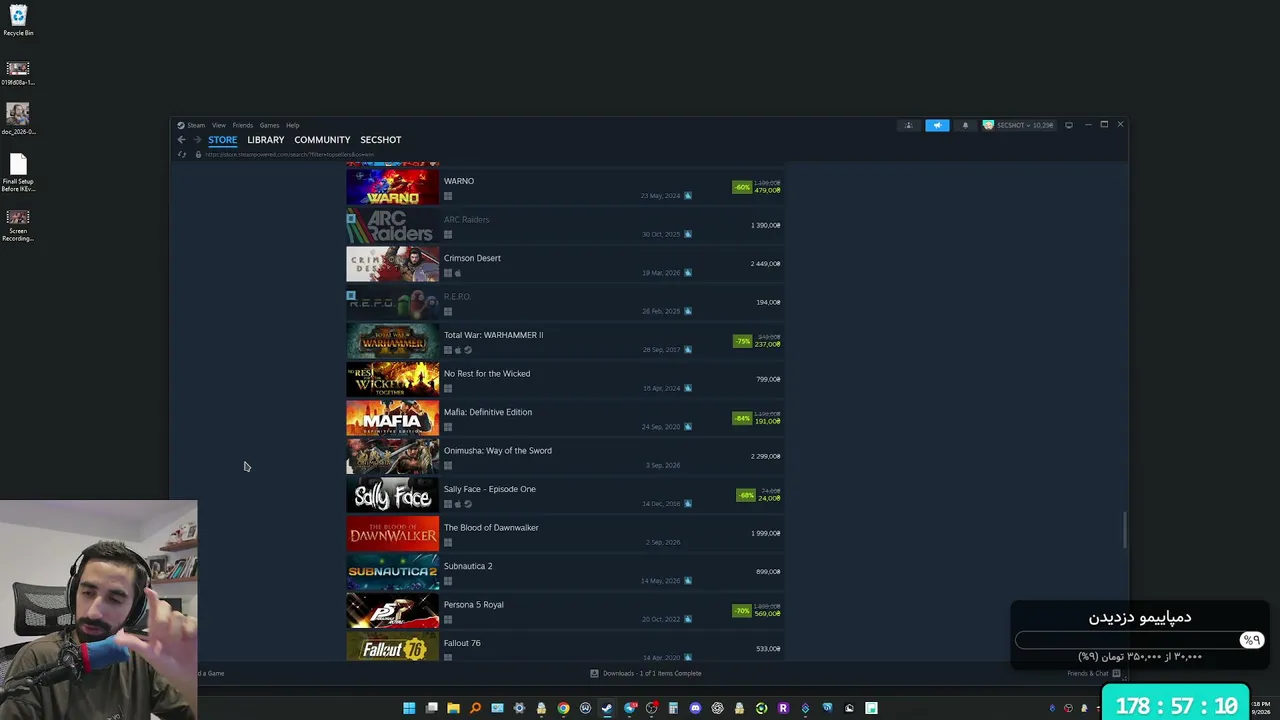Click the store page vertical scrollbar
Viewport: 1280px width, 720px height.
(x=1125, y=530)
